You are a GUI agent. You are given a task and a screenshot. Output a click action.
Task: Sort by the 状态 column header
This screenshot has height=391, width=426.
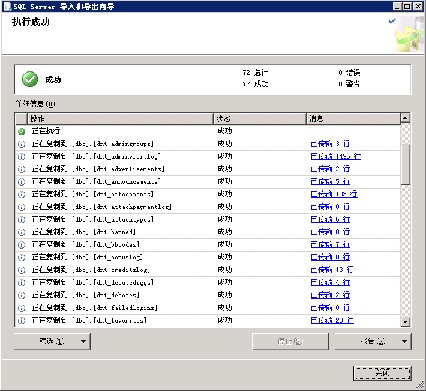(260, 118)
